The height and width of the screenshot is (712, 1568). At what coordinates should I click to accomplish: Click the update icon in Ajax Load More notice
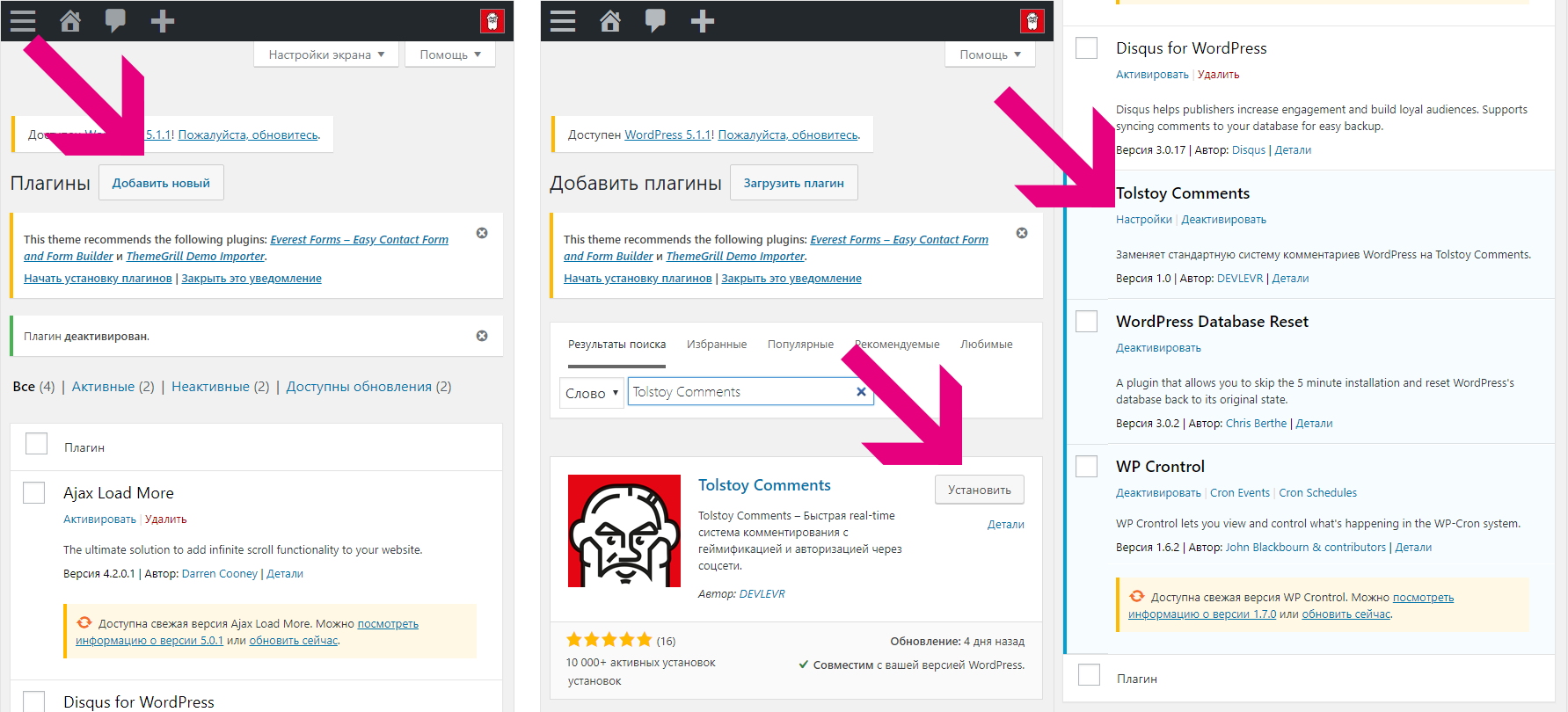pyautogui.click(x=84, y=622)
